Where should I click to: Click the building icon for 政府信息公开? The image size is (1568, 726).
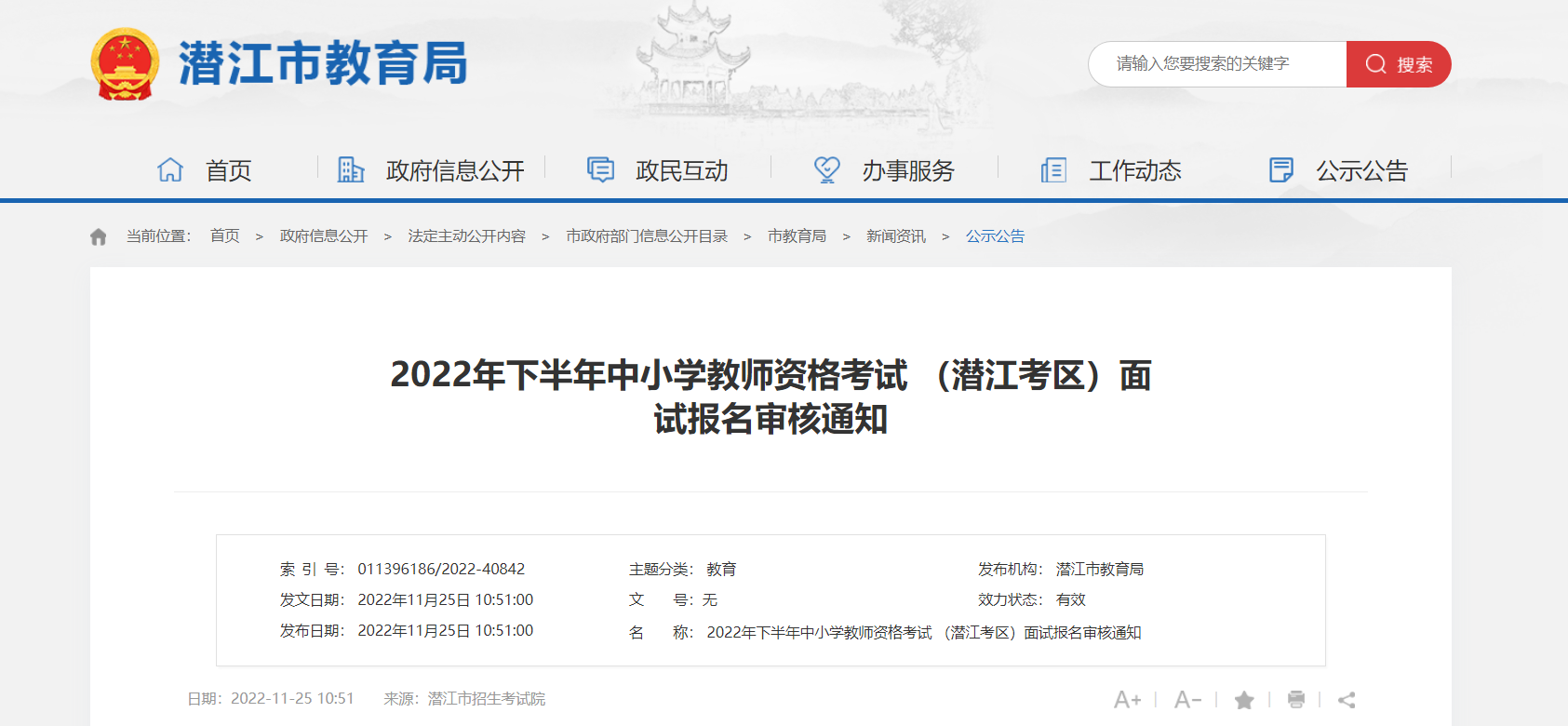click(x=350, y=170)
